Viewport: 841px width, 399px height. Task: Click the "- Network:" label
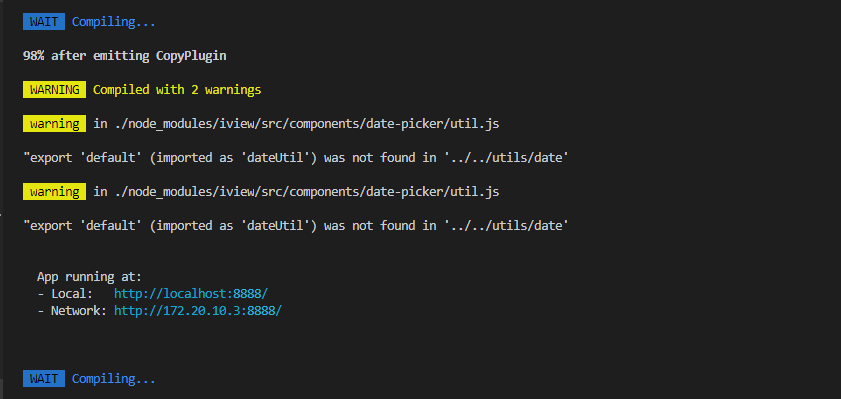tap(72, 311)
